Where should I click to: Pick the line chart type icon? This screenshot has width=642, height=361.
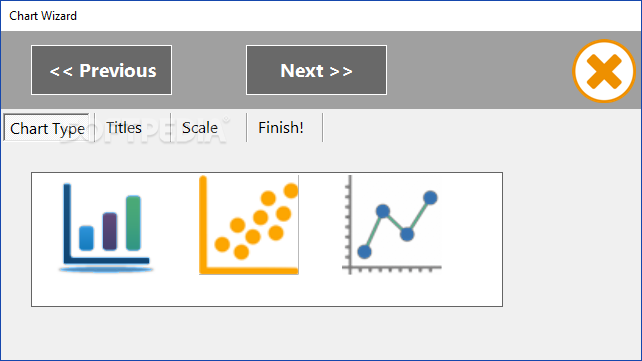click(392, 225)
